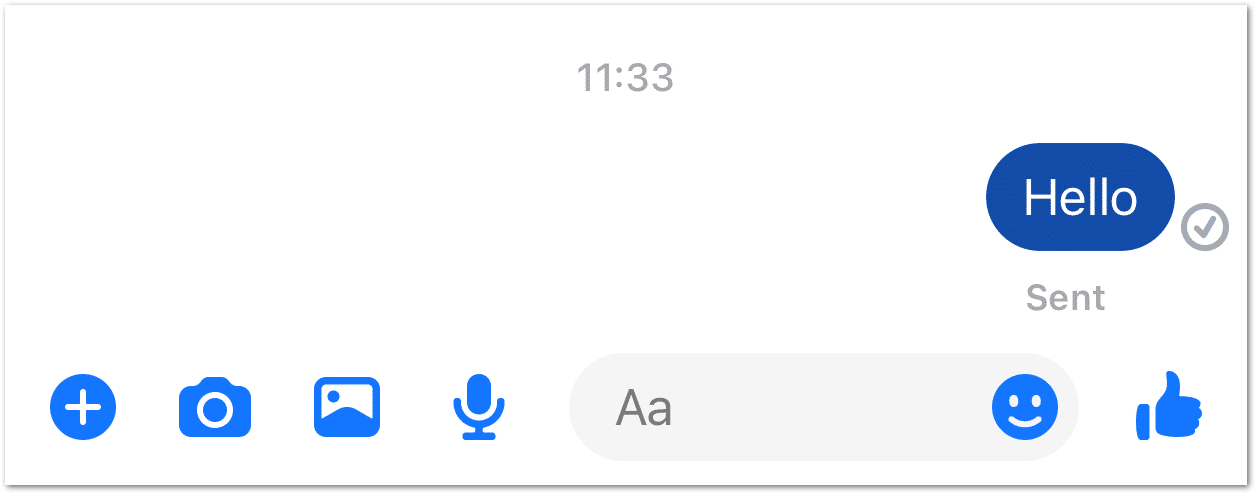
Task: Select the blue Hello message bubble
Action: (x=1081, y=197)
